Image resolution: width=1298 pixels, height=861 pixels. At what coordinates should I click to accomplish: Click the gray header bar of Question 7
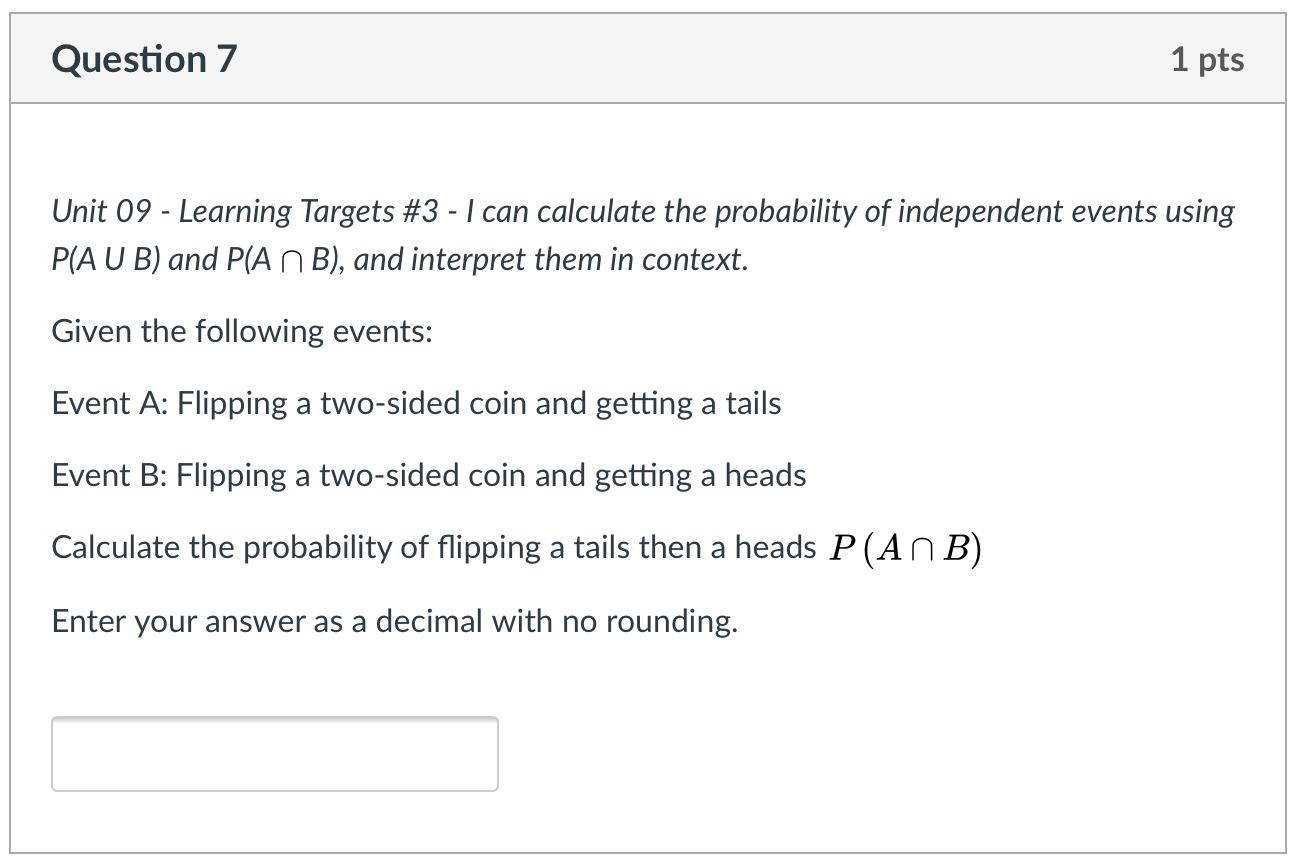pos(649,59)
